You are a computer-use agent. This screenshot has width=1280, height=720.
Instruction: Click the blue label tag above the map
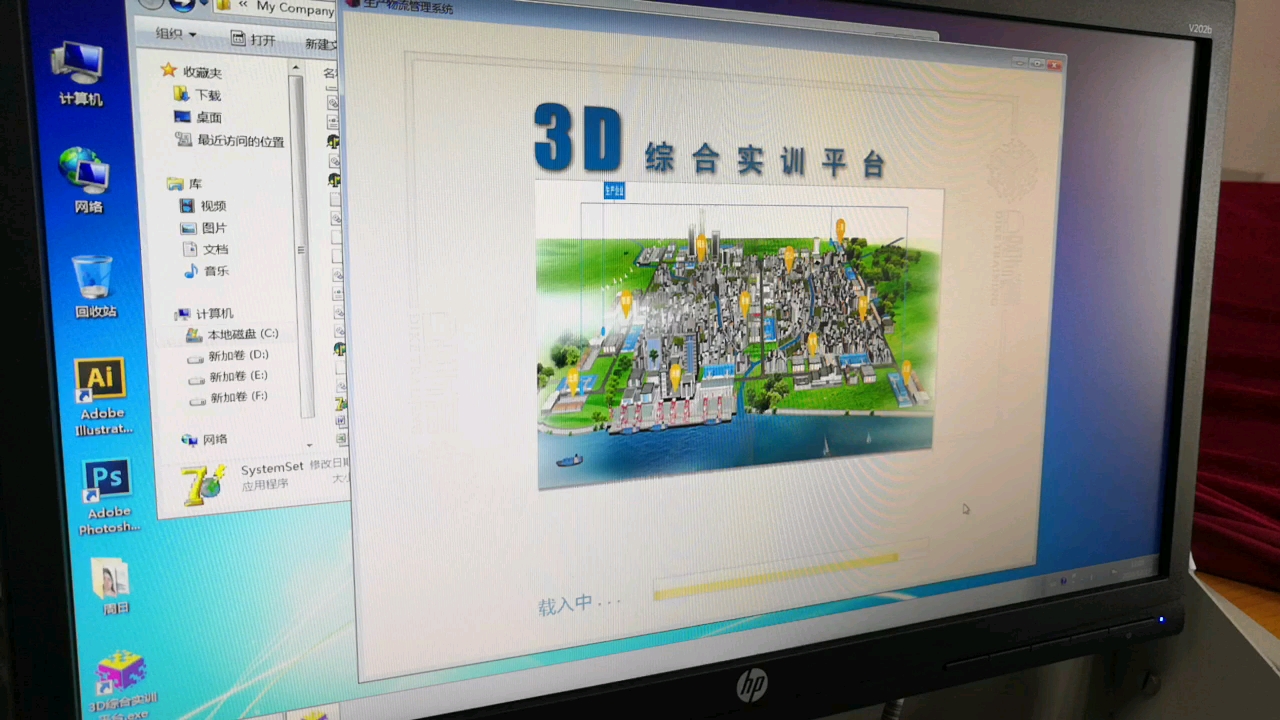[614, 190]
